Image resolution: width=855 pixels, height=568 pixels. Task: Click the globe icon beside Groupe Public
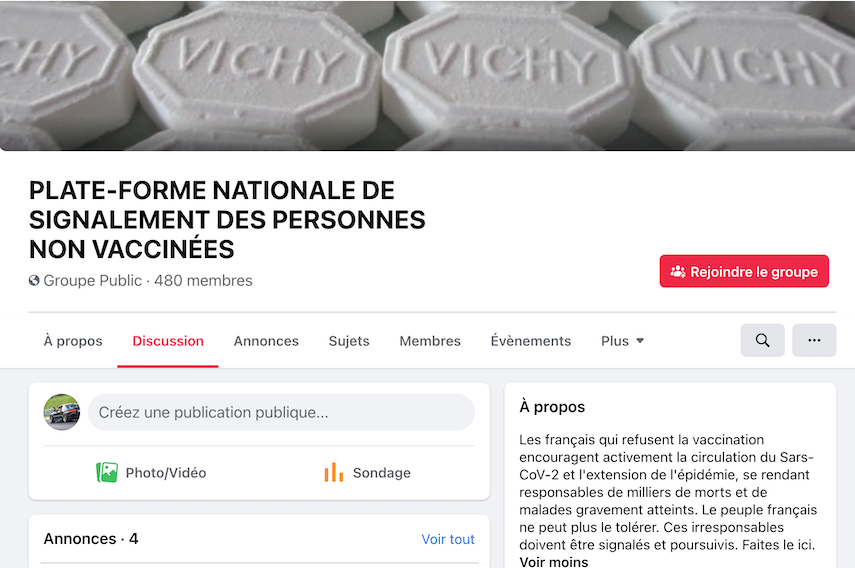point(34,281)
